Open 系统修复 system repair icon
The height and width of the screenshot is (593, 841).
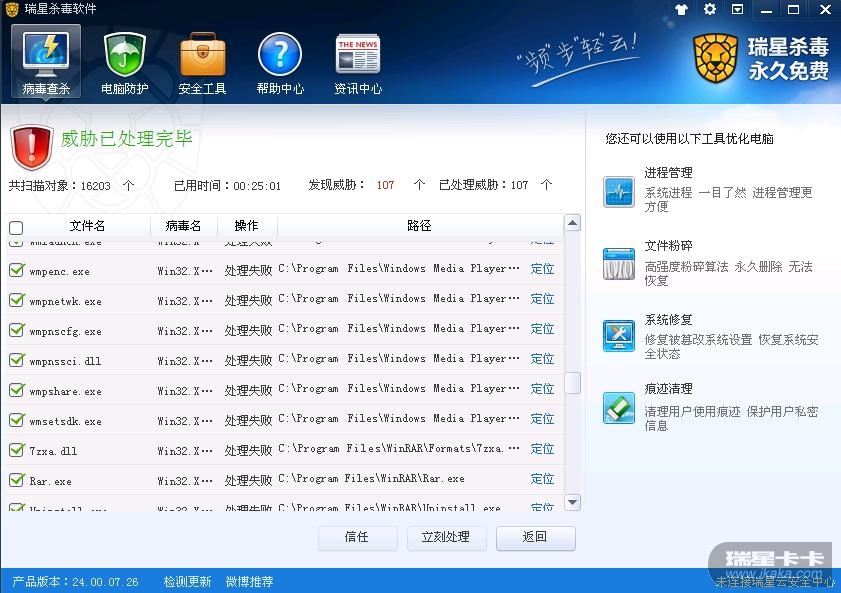618,336
